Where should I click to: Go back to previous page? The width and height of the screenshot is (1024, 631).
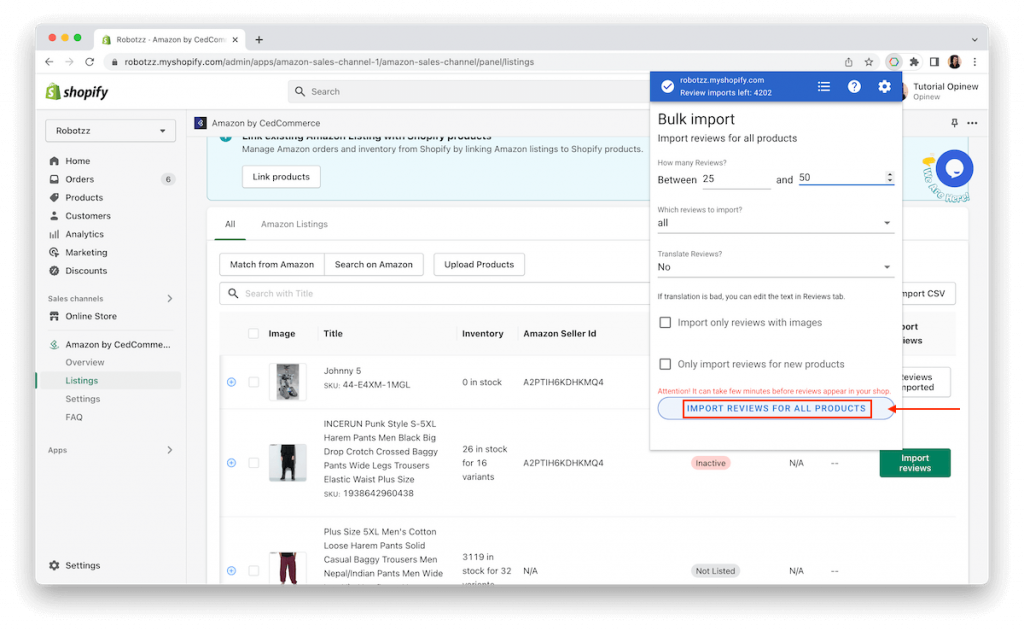[x=50, y=61]
